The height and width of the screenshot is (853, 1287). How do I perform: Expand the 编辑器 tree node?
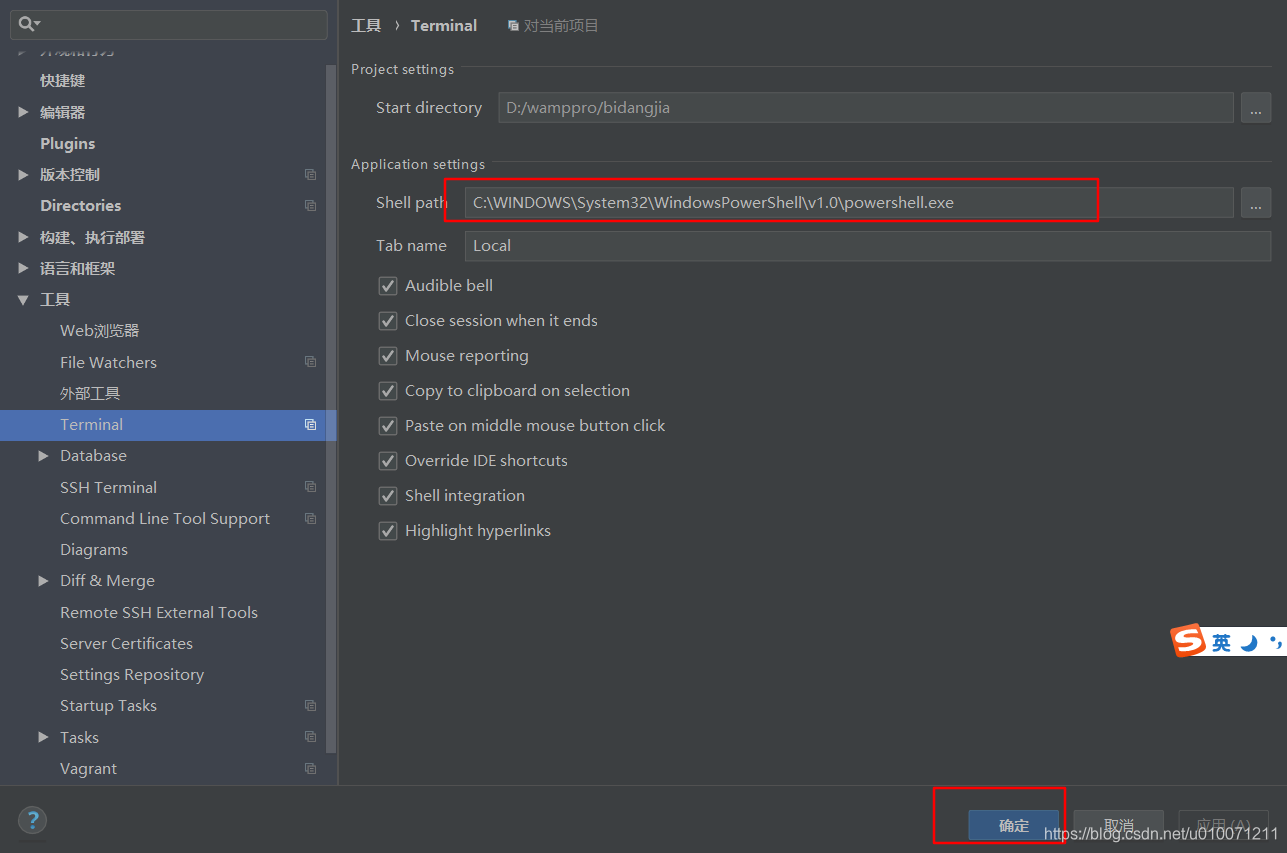(x=23, y=112)
